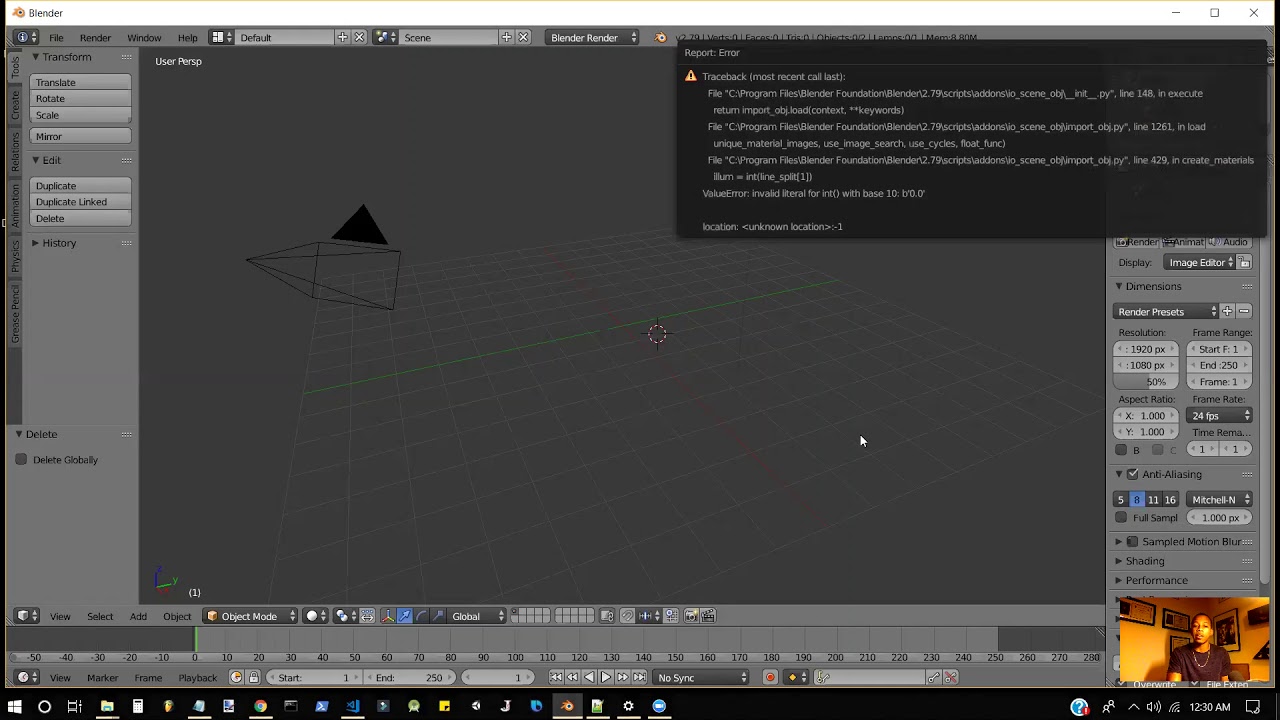Open the Window menu
Image resolution: width=1280 pixels, height=720 pixels.
tap(144, 38)
